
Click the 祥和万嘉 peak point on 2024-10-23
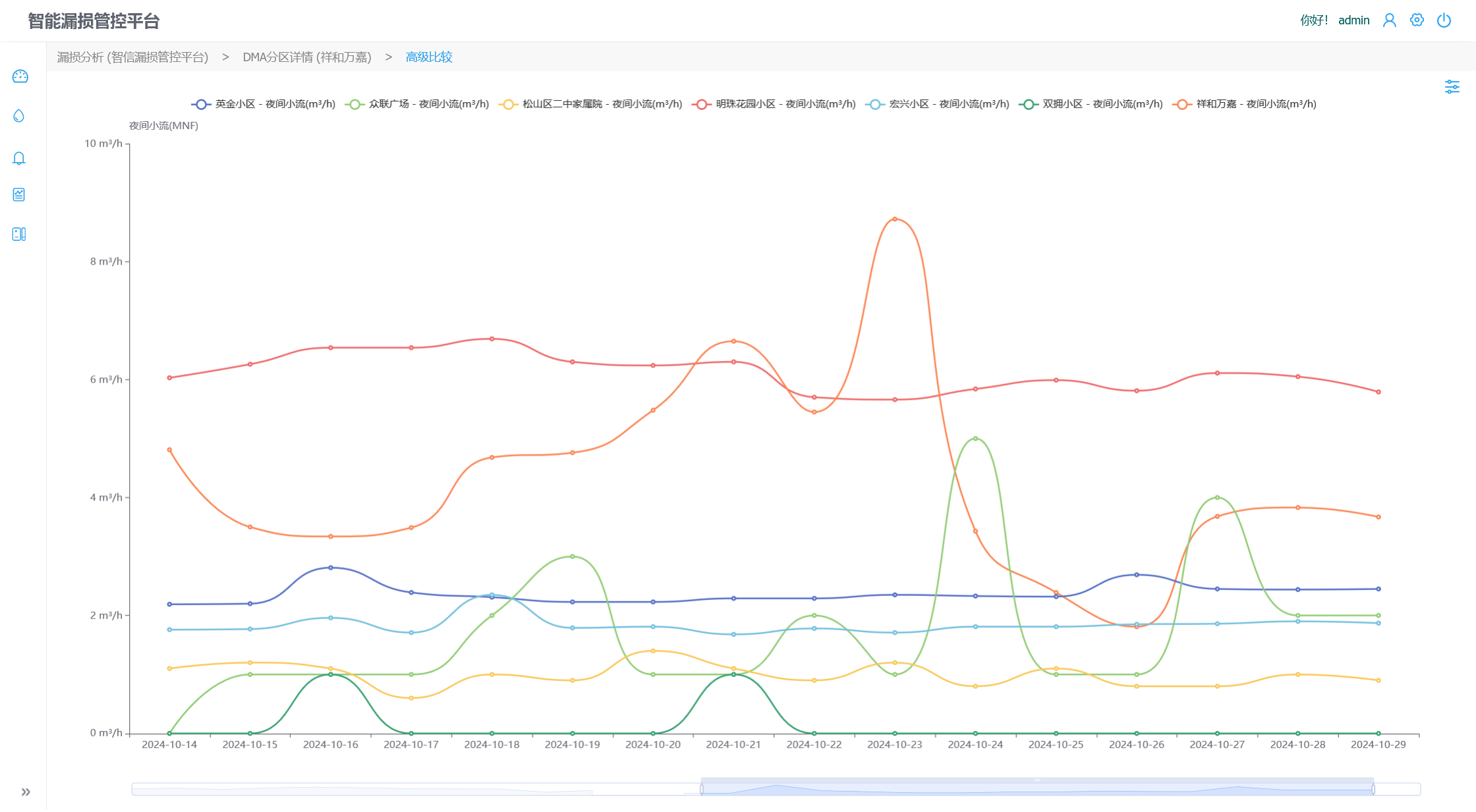pyautogui.click(x=895, y=219)
